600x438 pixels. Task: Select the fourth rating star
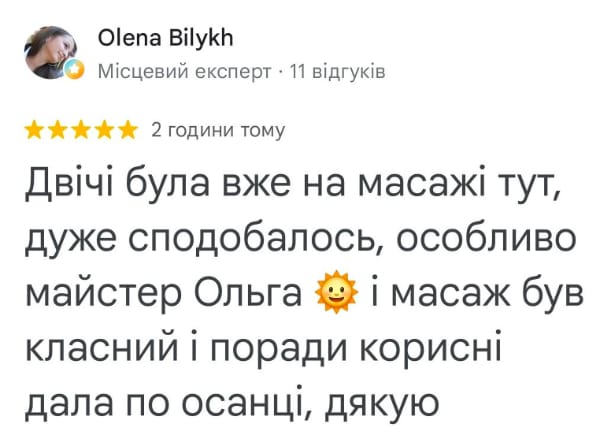(104, 130)
